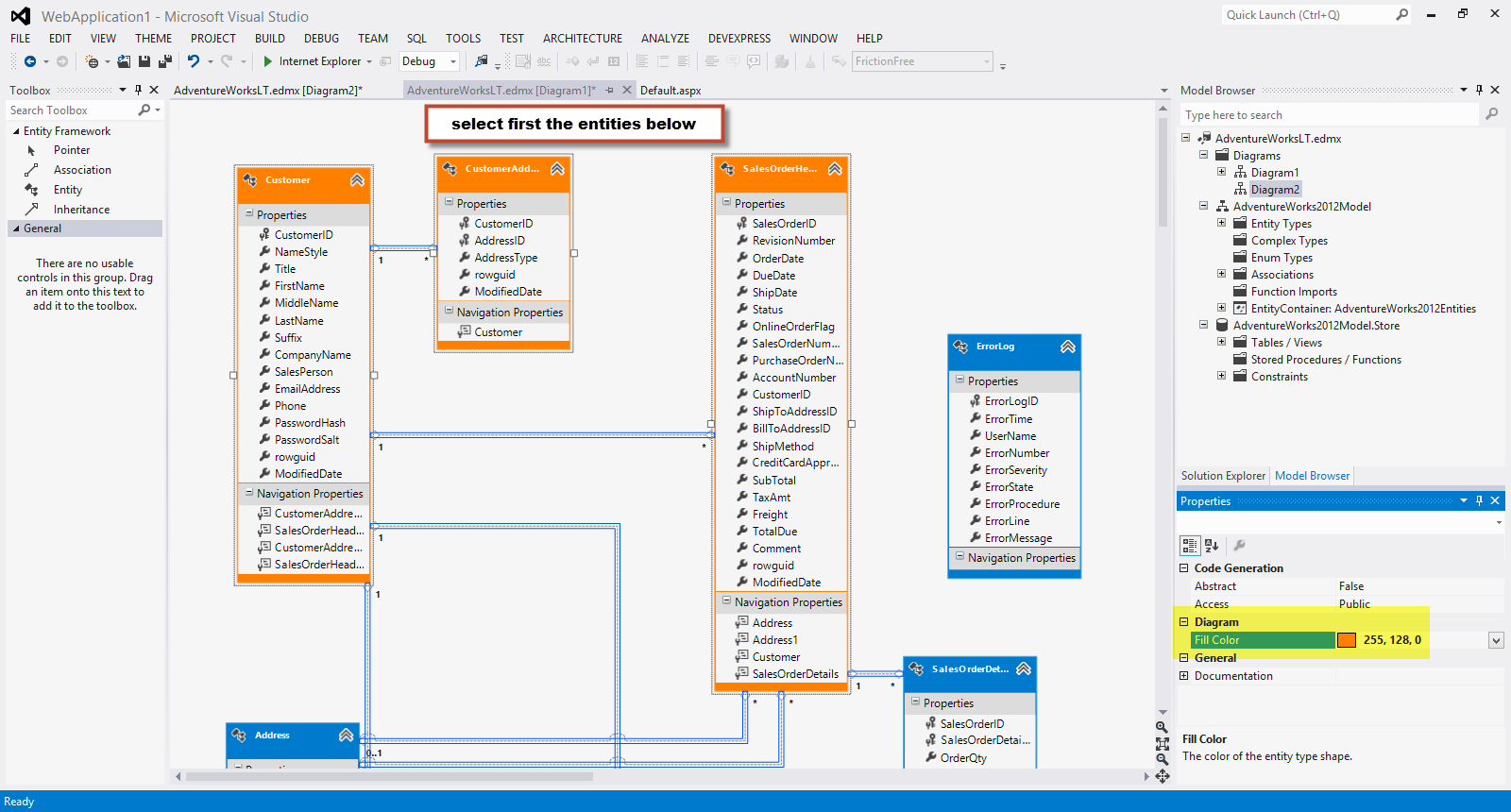Screen dimensions: 1511x812
Task: Open the Internet Explorer browser dropdown arrow
Action: coord(369,61)
